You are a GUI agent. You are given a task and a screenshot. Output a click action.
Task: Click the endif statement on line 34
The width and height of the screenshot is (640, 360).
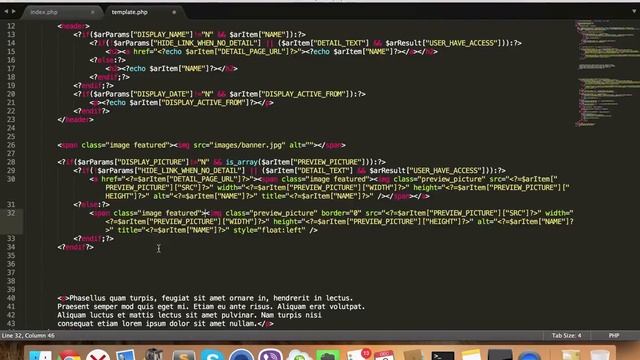(x=76, y=247)
